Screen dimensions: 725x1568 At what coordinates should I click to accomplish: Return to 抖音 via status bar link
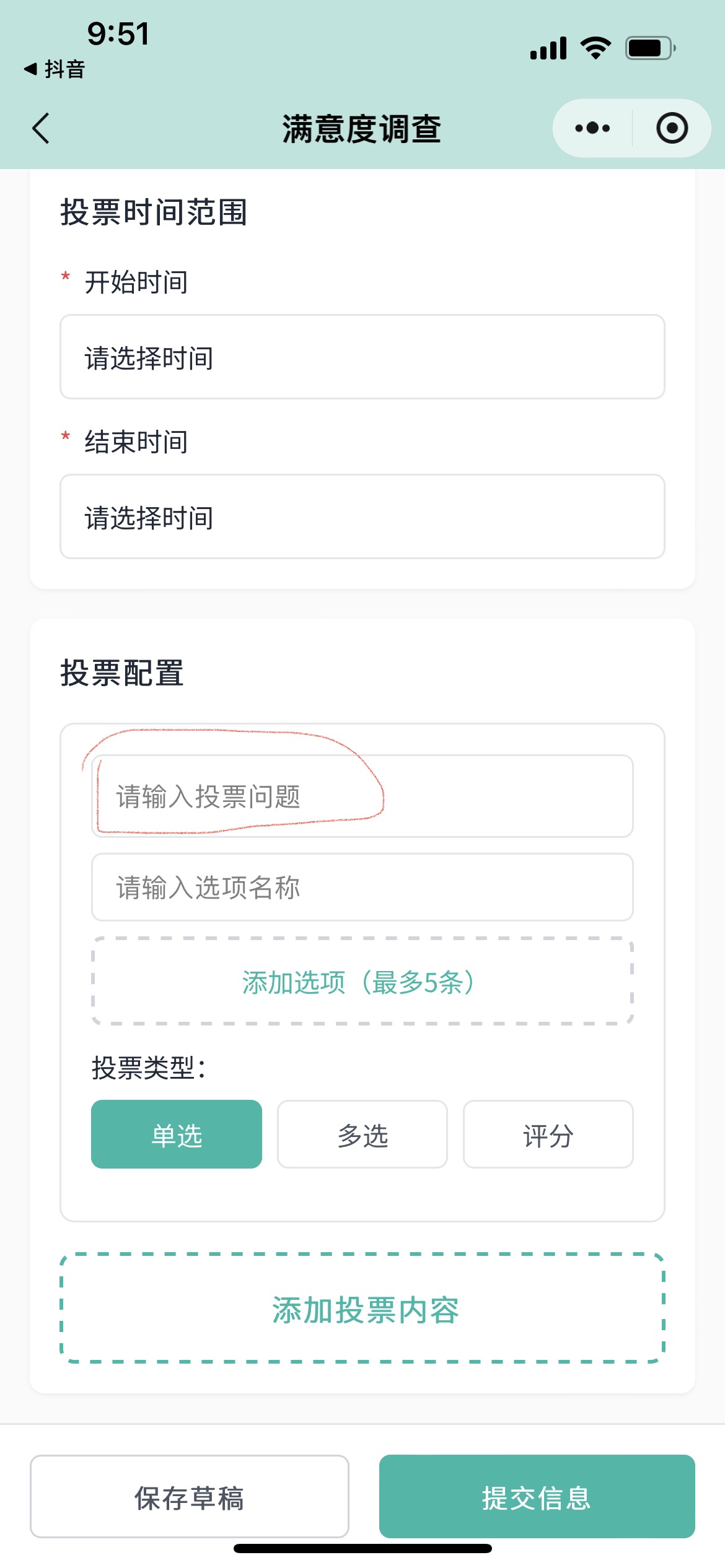(x=55, y=69)
